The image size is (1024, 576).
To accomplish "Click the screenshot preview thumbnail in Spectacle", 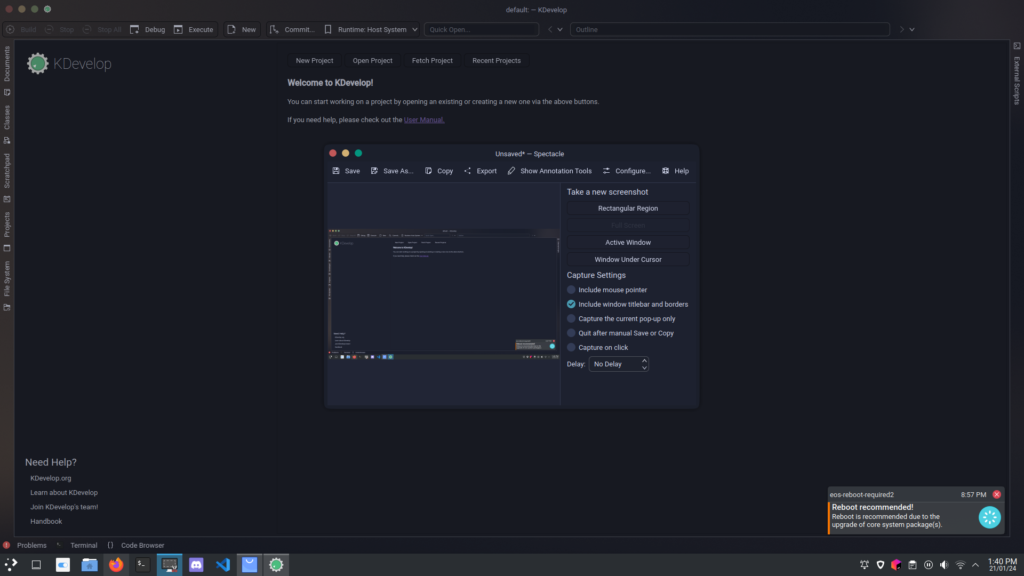I will click(x=443, y=295).
